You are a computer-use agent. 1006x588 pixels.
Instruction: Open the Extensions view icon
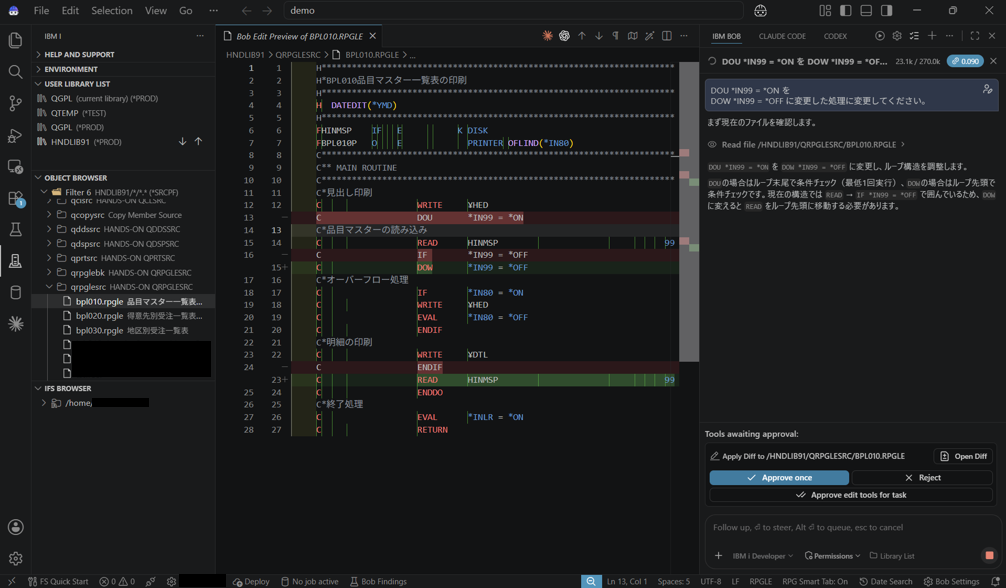click(15, 198)
